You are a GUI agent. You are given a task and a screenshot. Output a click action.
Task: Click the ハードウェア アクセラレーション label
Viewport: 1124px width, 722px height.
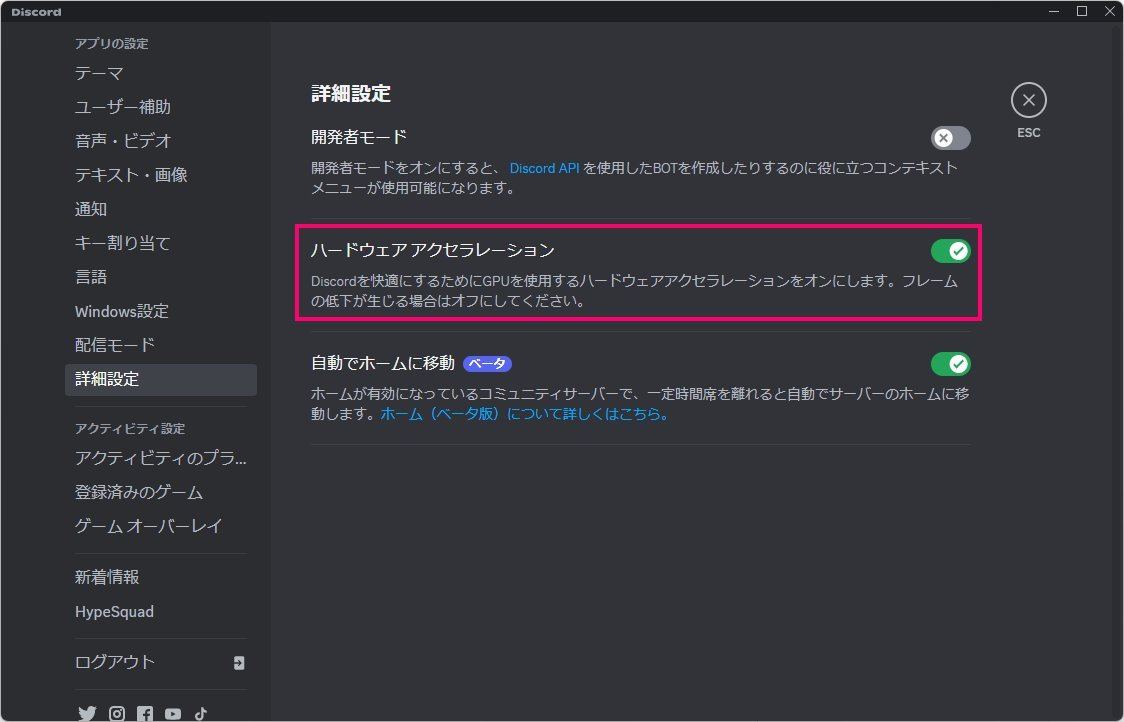432,250
